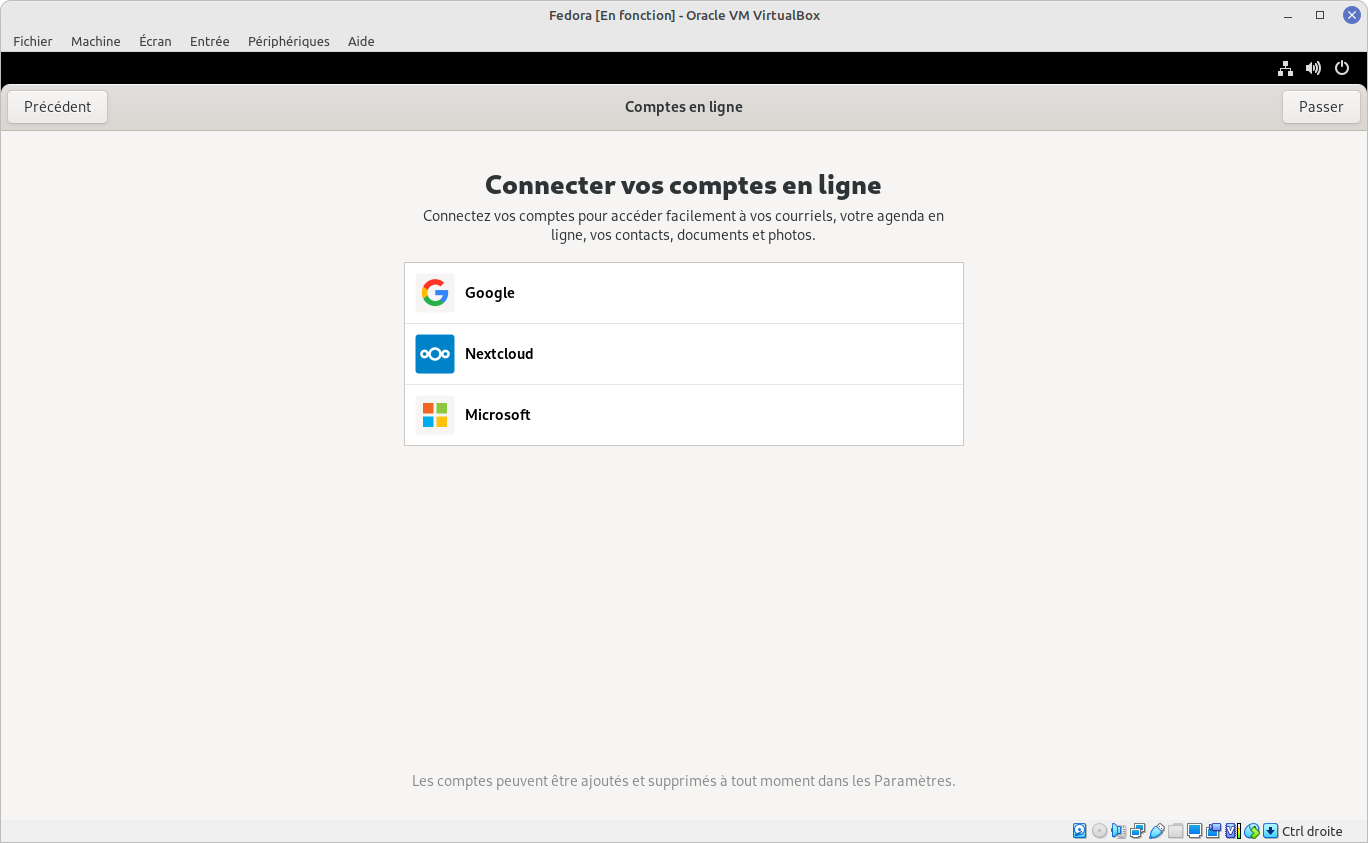Viewport: 1368px width, 843px height.
Task: Click the Paramètres footer note text
Action: [x=684, y=781]
